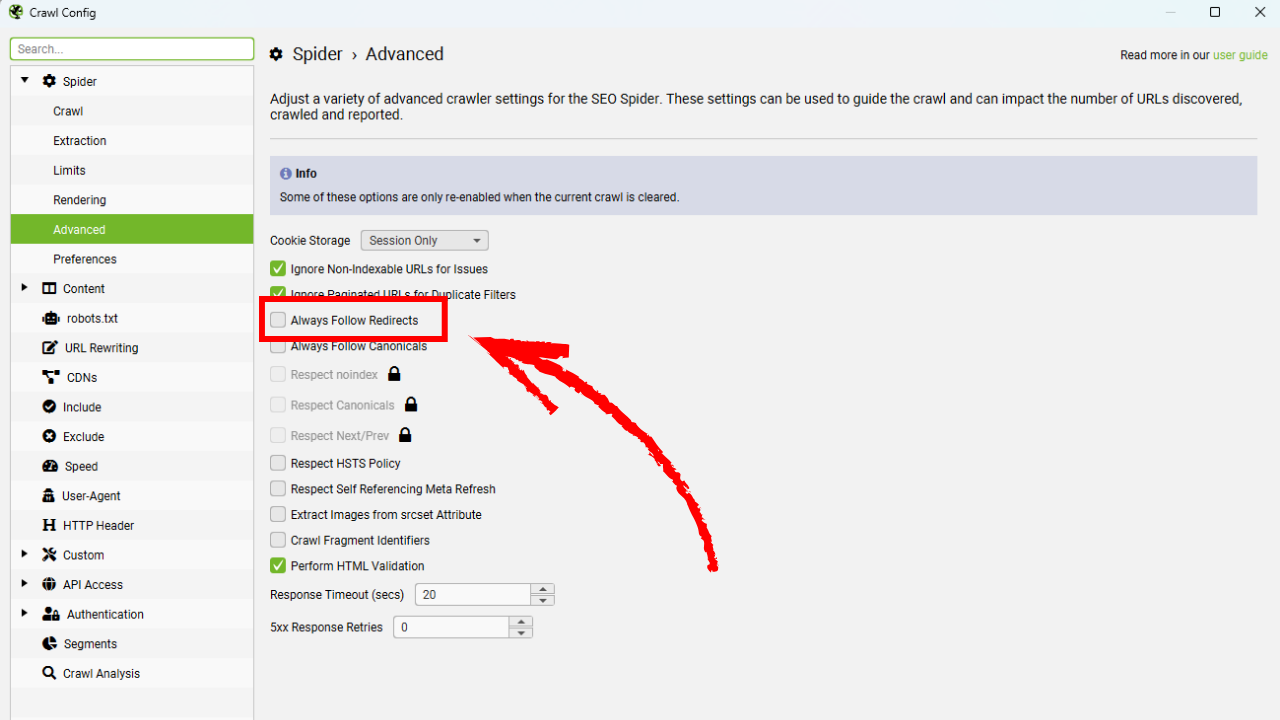Open the Rendering settings page

[x=80, y=200]
